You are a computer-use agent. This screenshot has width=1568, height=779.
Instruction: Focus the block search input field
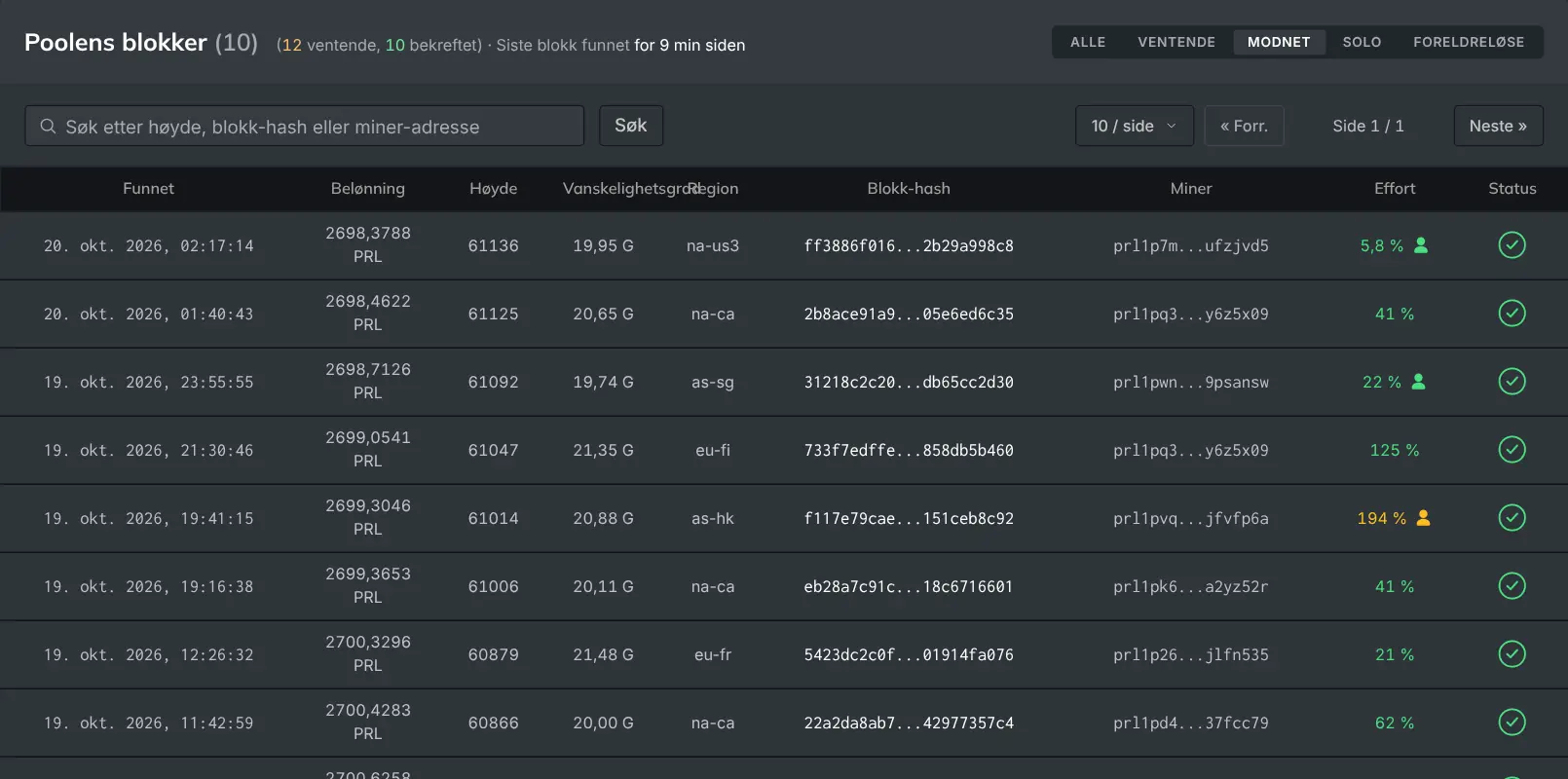click(x=304, y=126)
